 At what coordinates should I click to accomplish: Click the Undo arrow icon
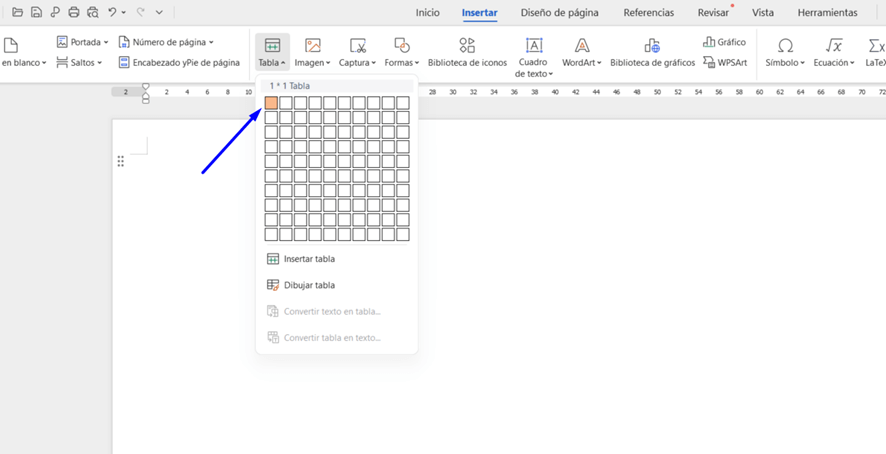[112, 12]
